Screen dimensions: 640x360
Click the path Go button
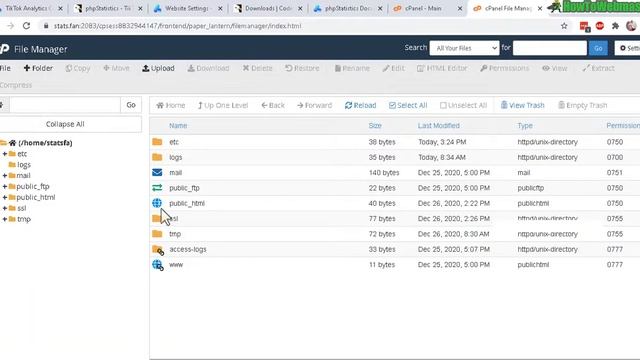tap(131, 105)
